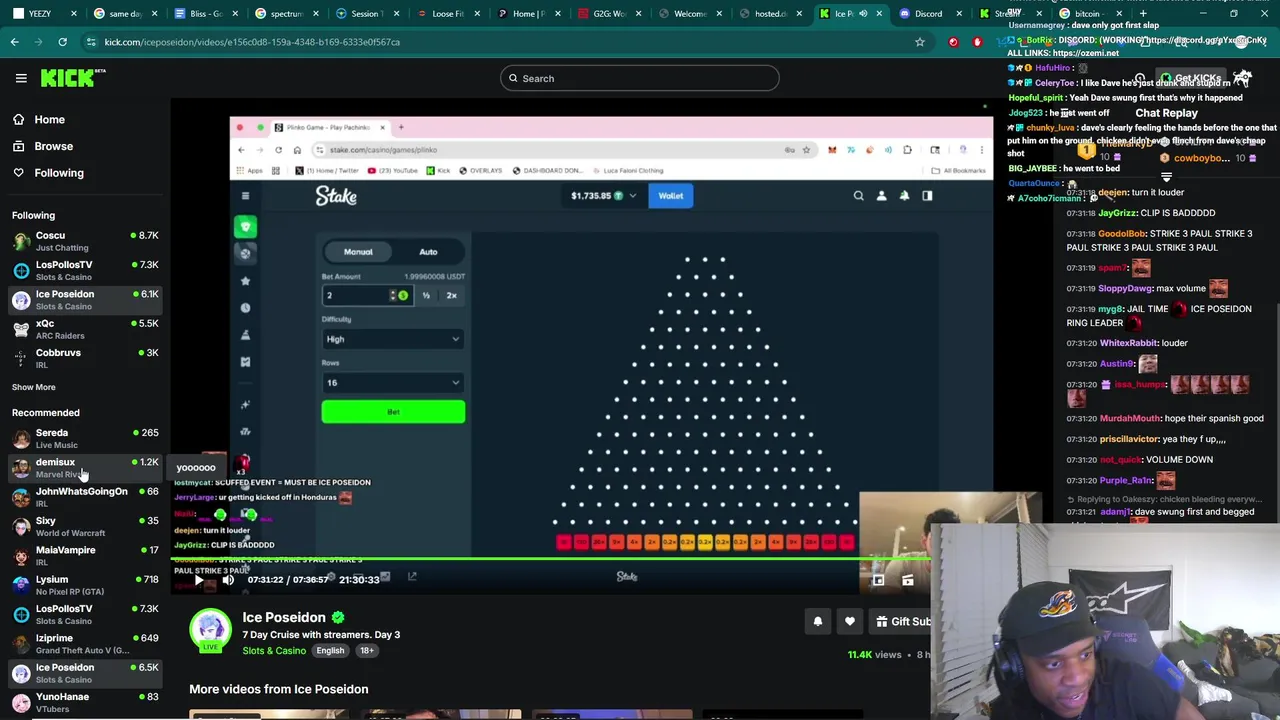Click the English language tag
This screenshot has width=1280, height=720.
pyautogui.click(x=330, y=651)
